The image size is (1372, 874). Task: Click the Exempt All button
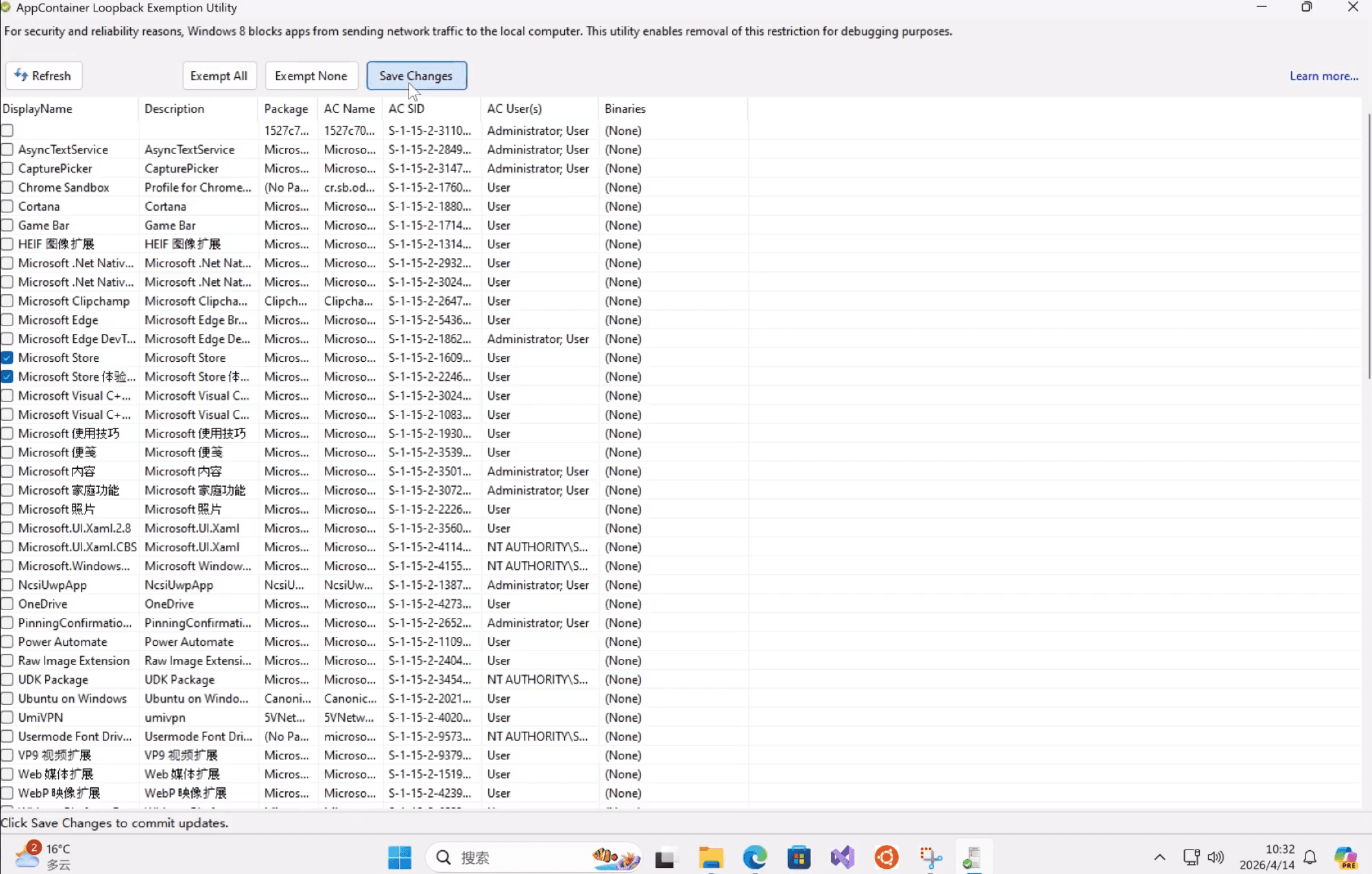[x=219, y=75]
